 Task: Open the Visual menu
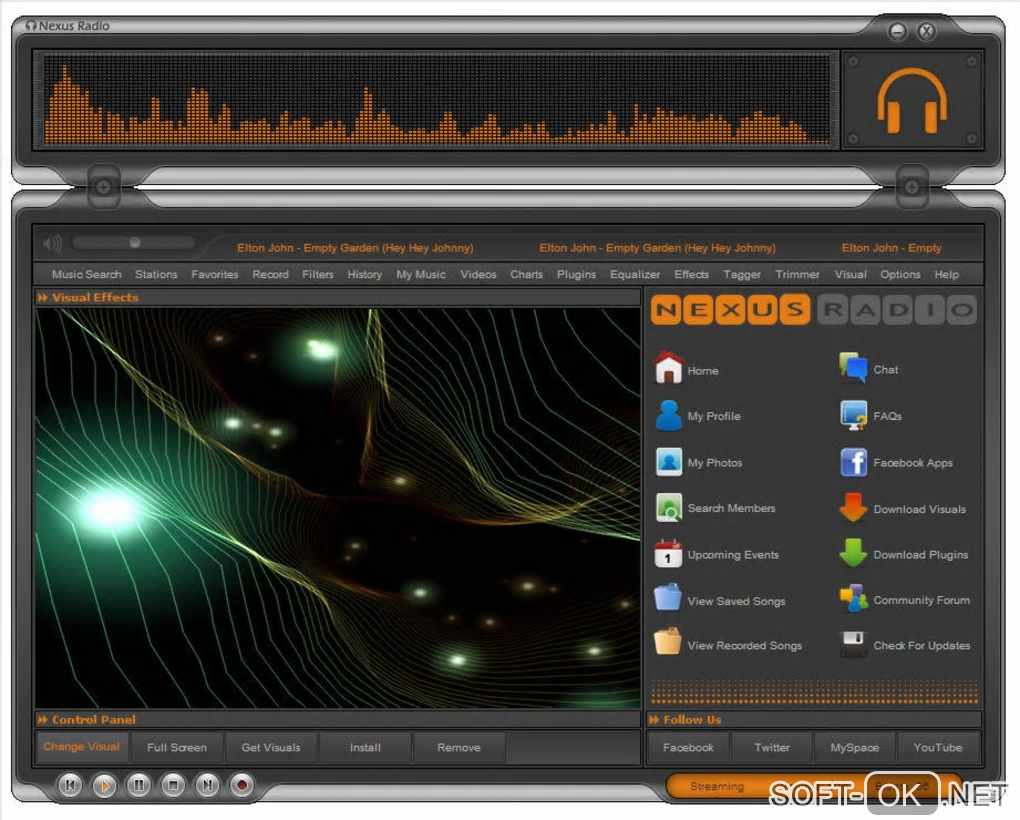point(851,274)
